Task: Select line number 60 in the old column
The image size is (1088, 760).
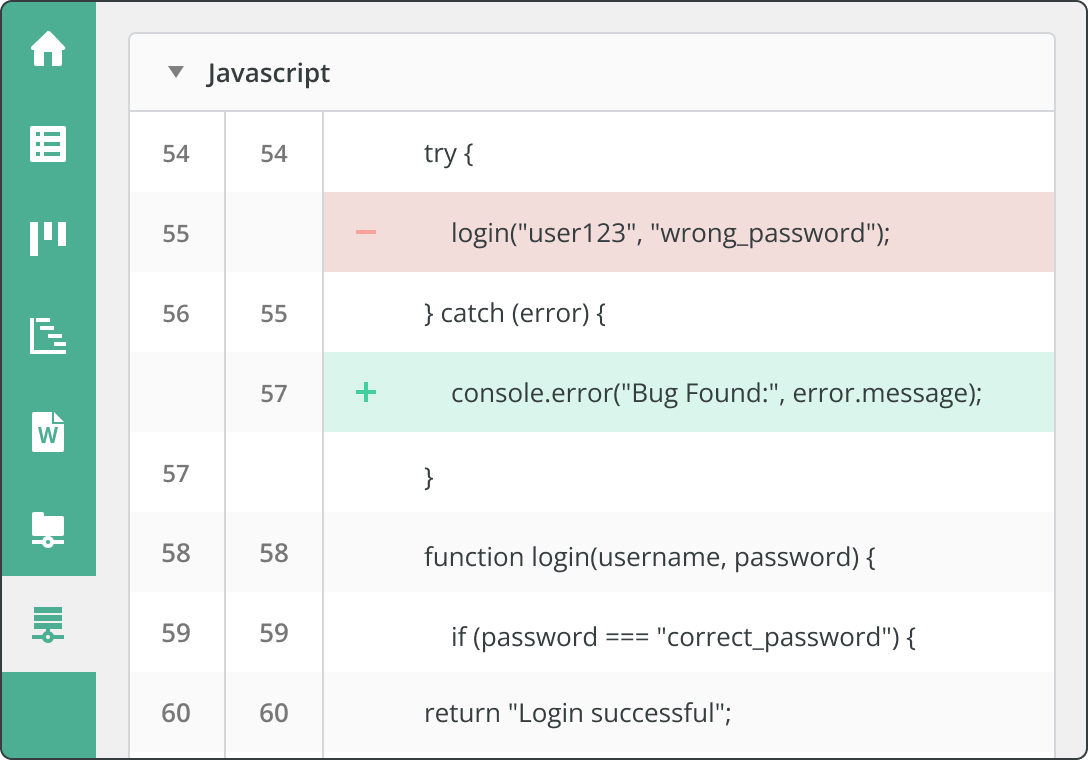Action: click(176, 713)
